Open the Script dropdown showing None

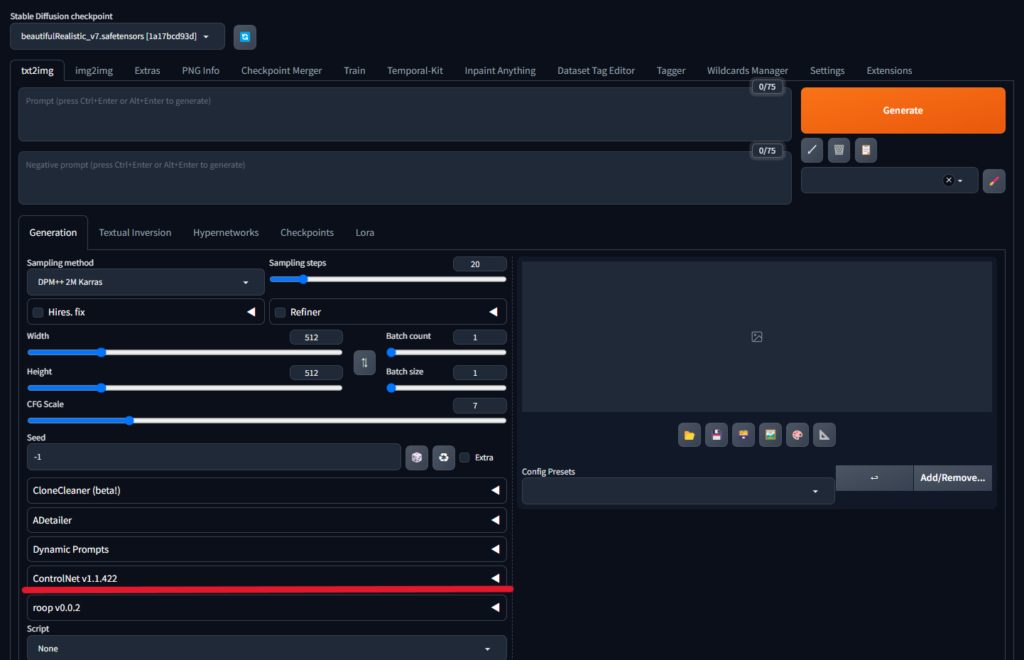[266, 648]
